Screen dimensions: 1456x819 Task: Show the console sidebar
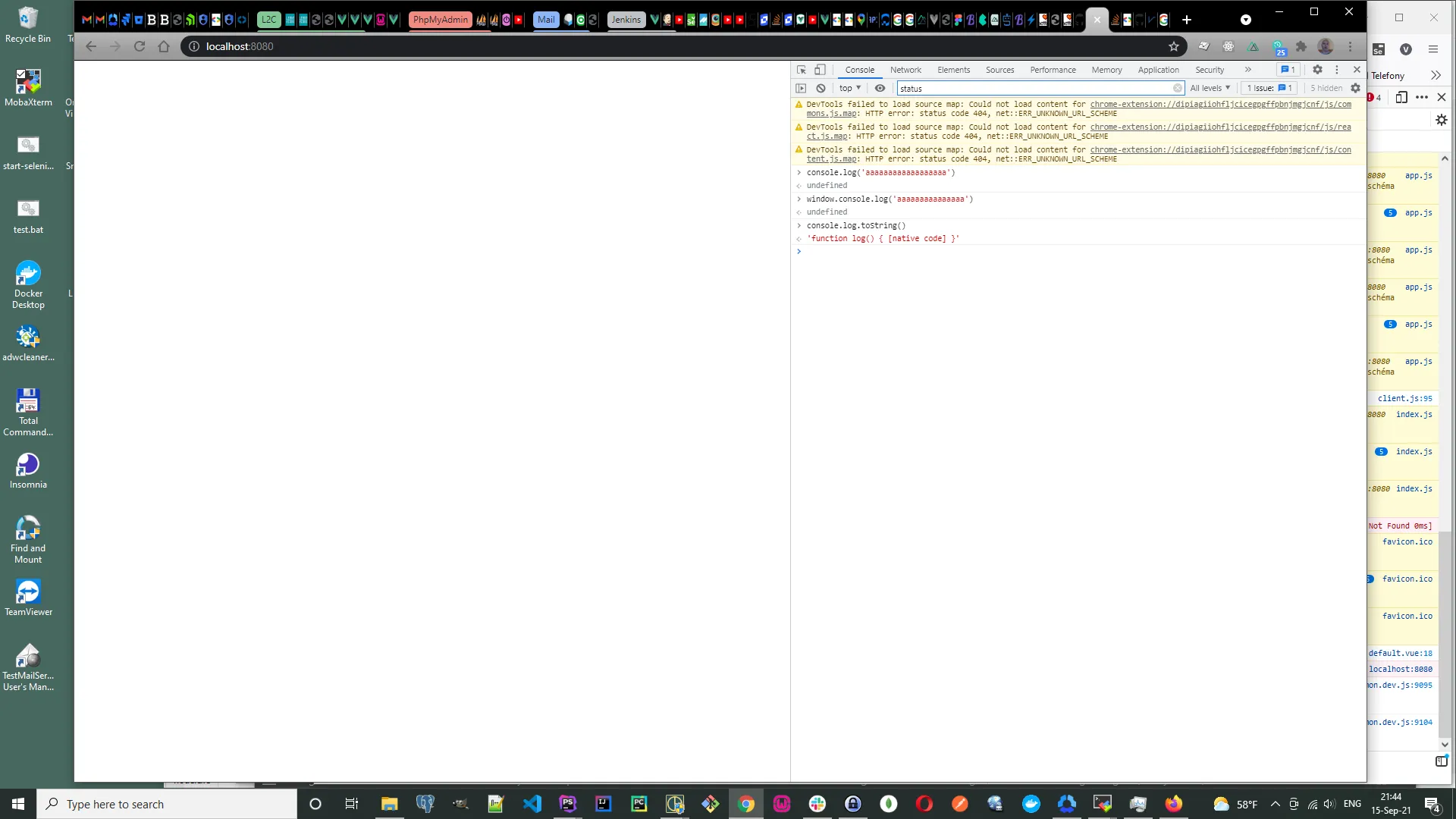coord(801,88)
